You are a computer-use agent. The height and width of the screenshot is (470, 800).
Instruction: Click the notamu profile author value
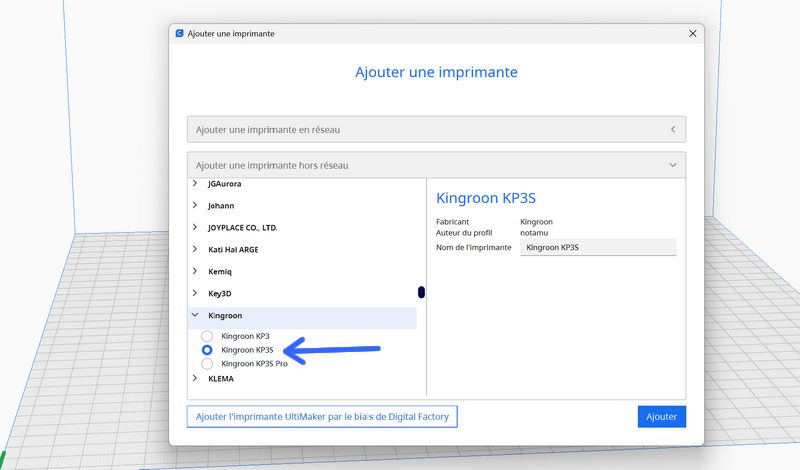534,233
